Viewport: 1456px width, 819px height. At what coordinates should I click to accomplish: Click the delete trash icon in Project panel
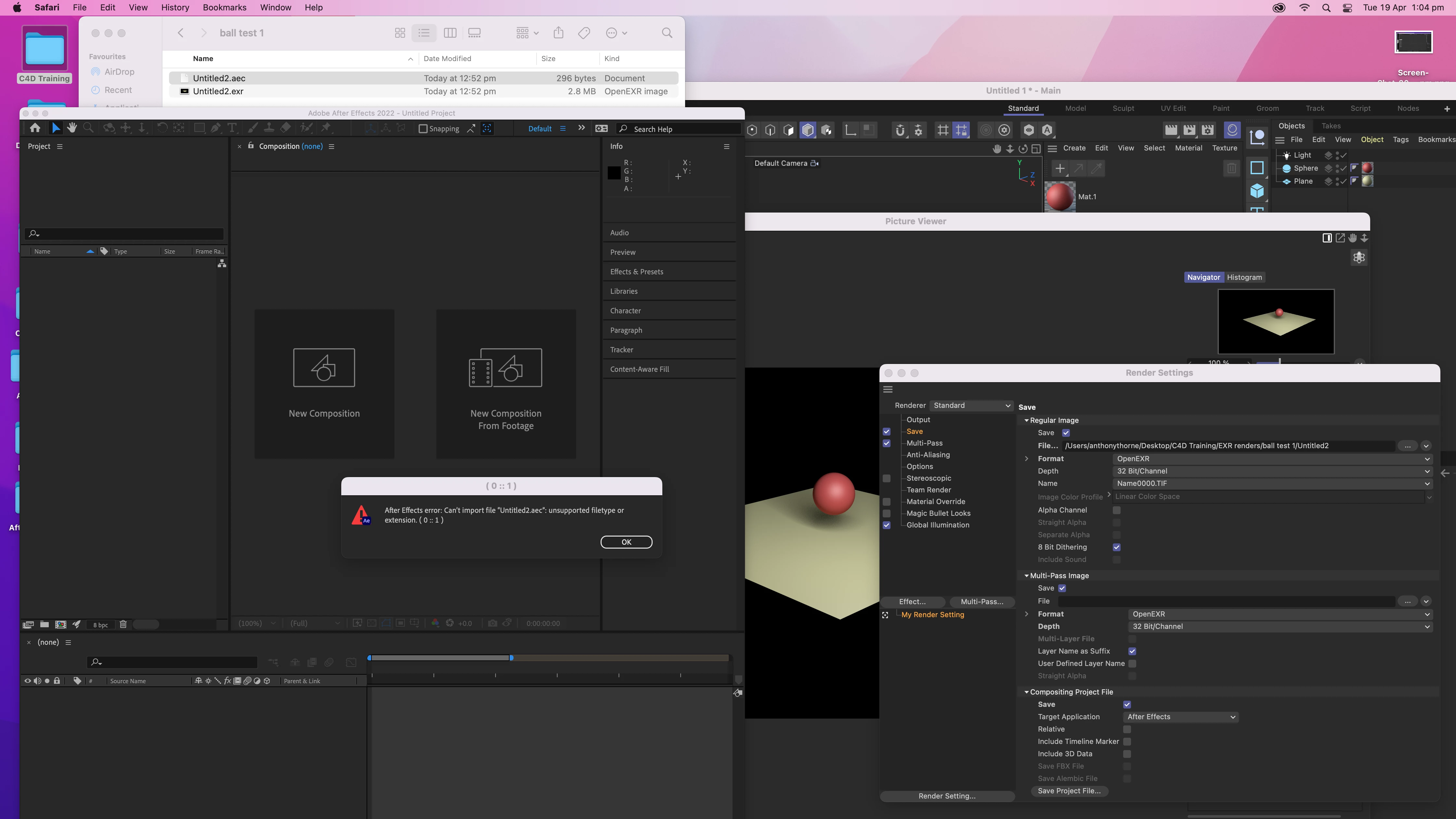[123, 624]
